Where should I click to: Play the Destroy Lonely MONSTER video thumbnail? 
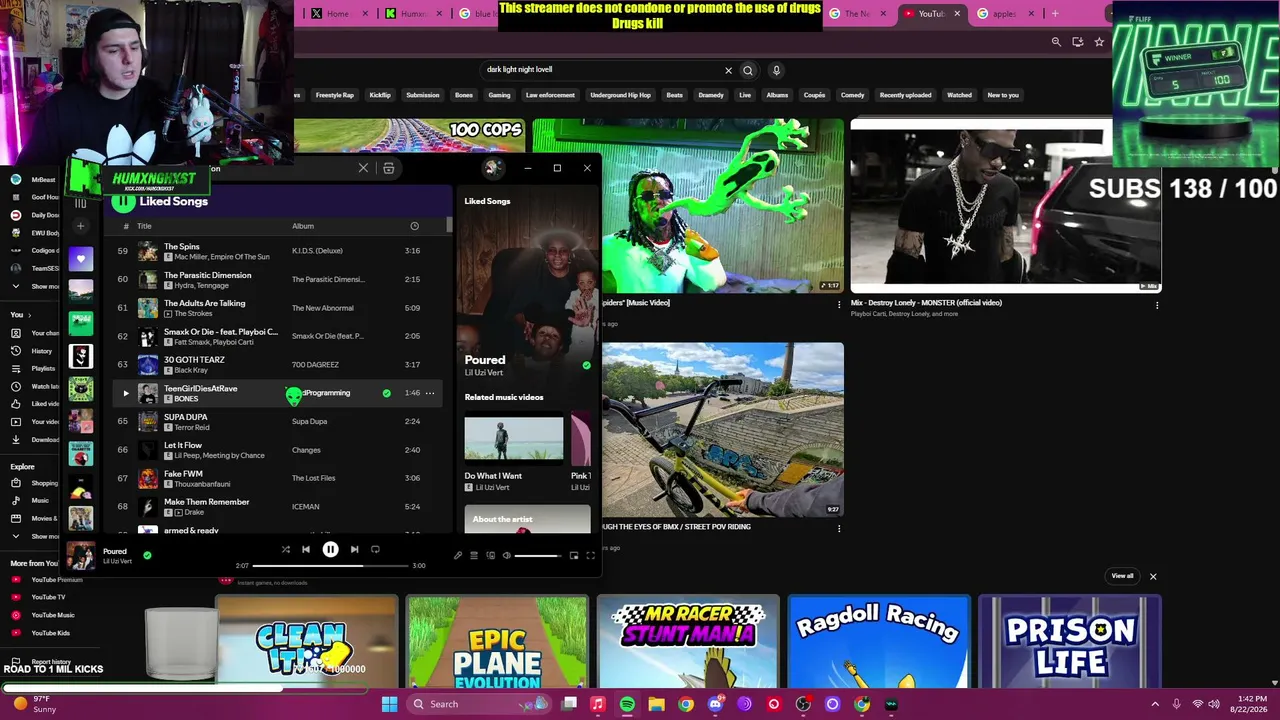(x=1005, y=205)
